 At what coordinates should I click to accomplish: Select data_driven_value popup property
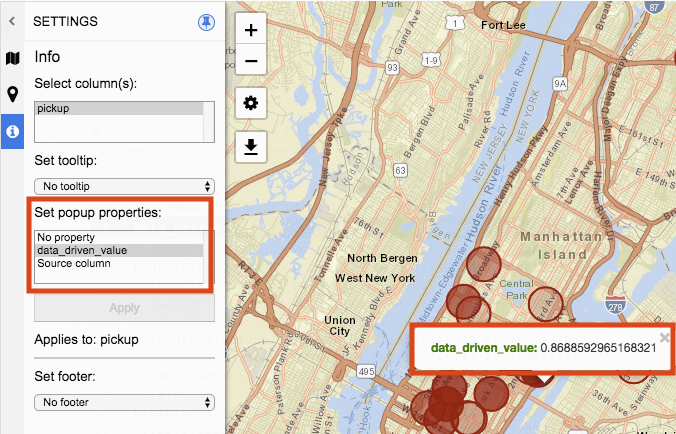click(119, 250)
